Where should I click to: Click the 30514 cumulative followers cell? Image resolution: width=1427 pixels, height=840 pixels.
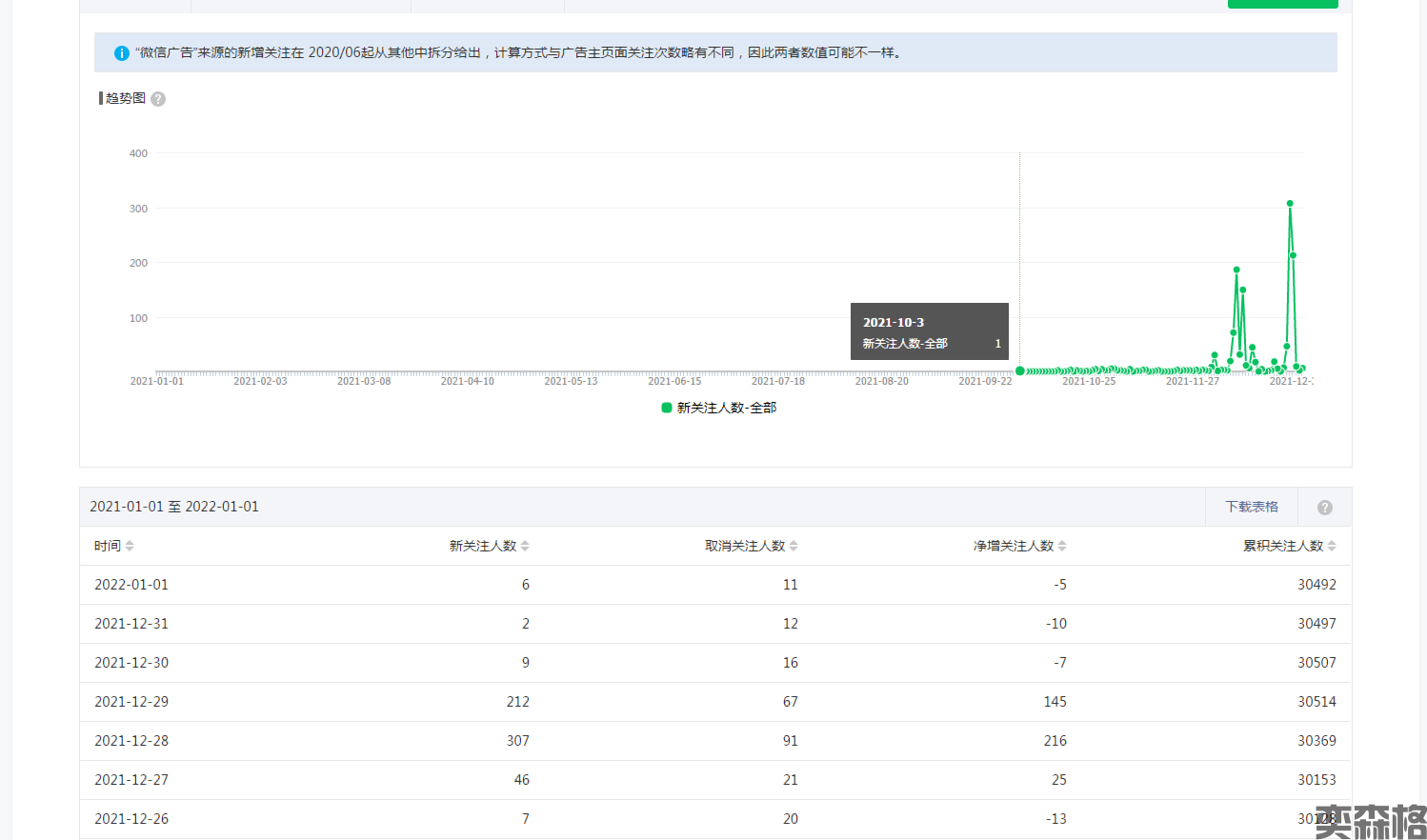pyautogui.click(x=1316, y=702)
